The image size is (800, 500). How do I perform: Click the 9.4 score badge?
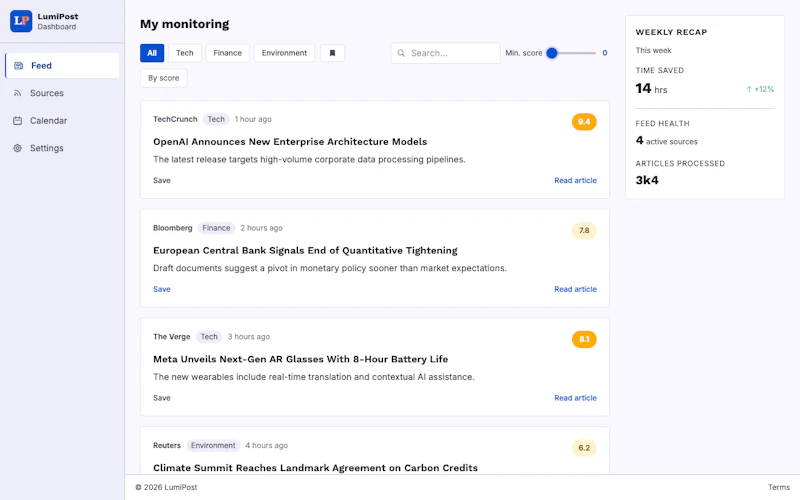pyautogui.click(x=584, y=122)
